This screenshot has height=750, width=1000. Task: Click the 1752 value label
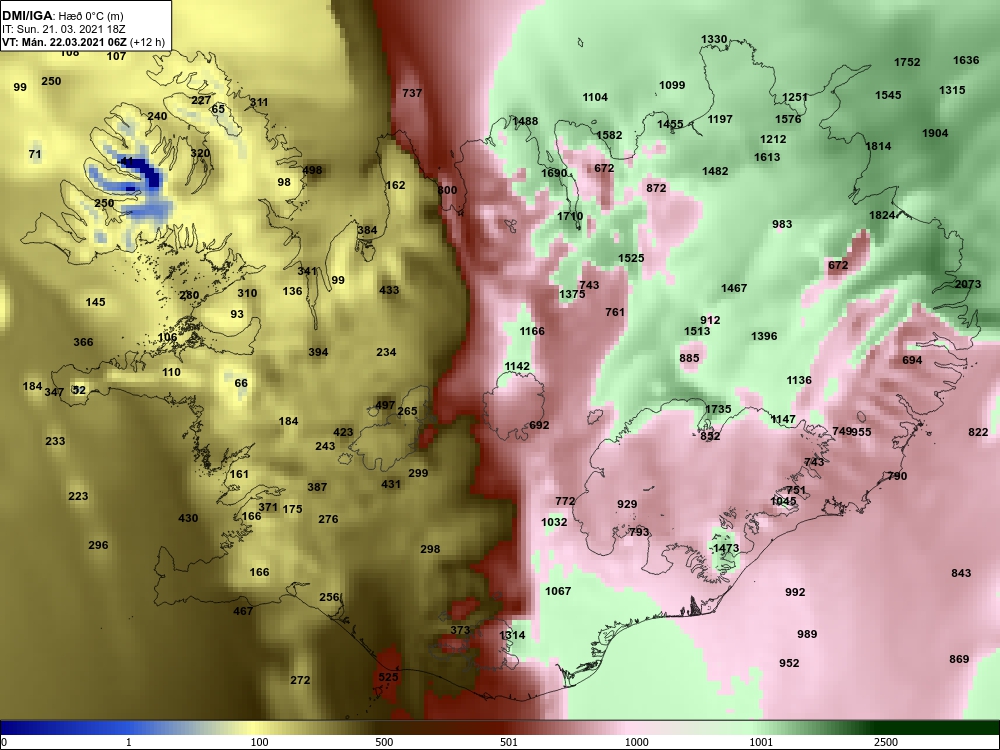point(907,62)
